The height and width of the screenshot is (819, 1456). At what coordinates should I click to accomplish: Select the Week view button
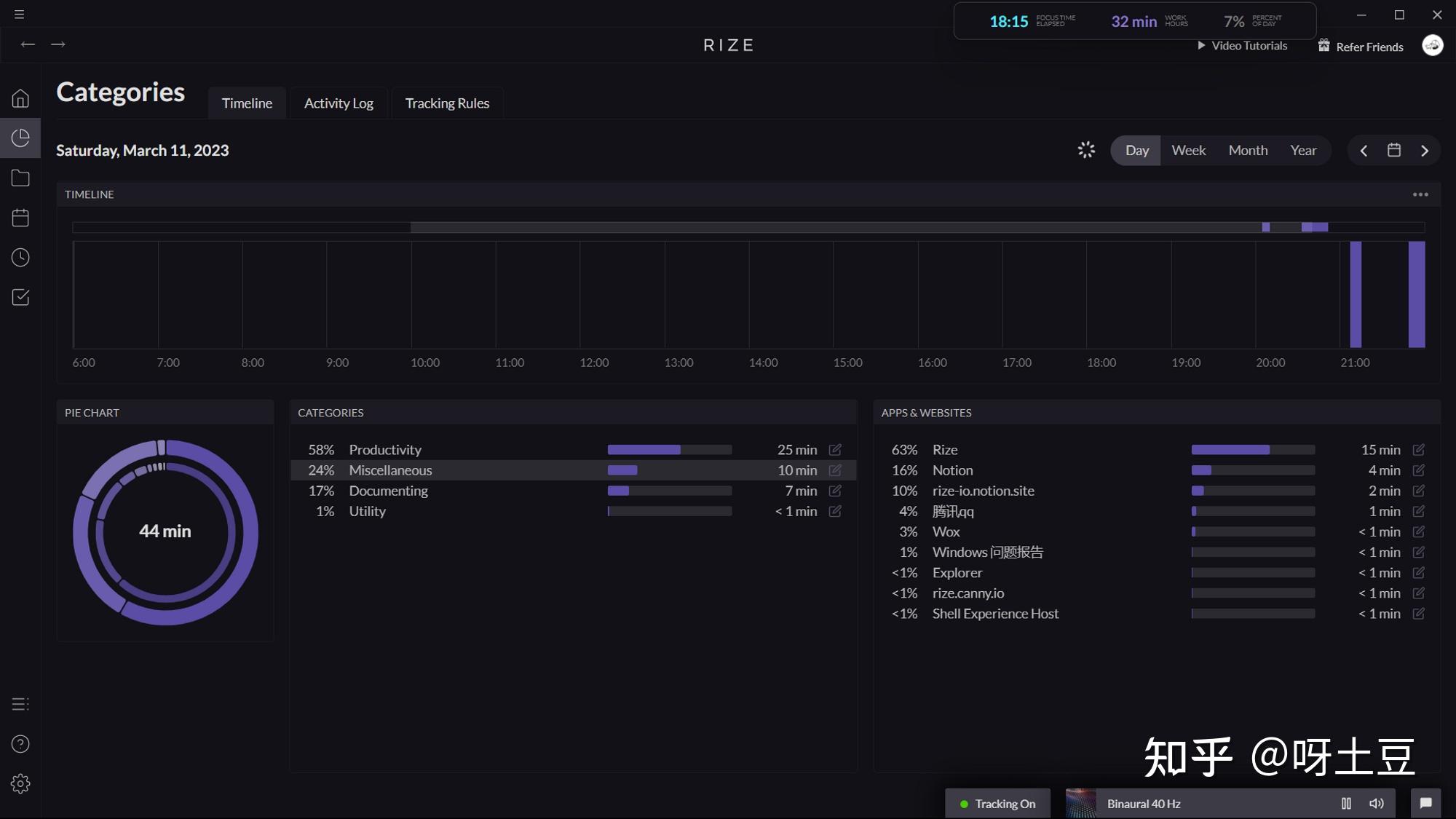(1188, 151)
